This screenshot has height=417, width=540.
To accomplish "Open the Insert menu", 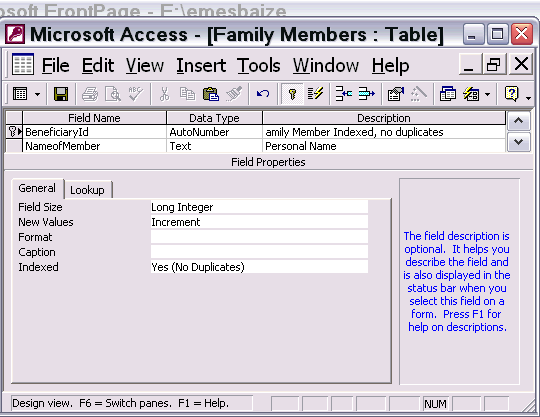I will click(x=201, y=65).
